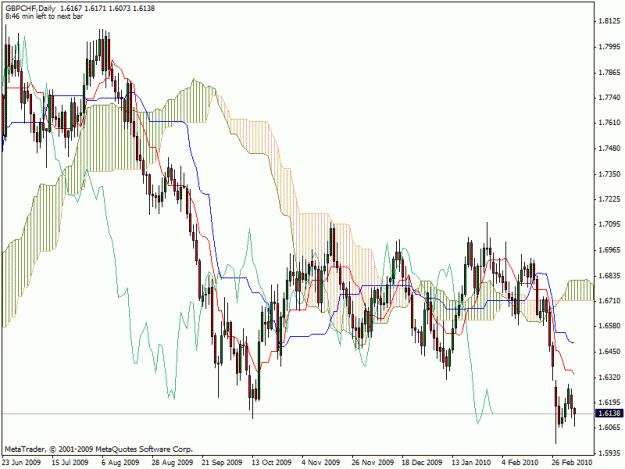Click the 1.6065 price axis label

pos(610,428)
